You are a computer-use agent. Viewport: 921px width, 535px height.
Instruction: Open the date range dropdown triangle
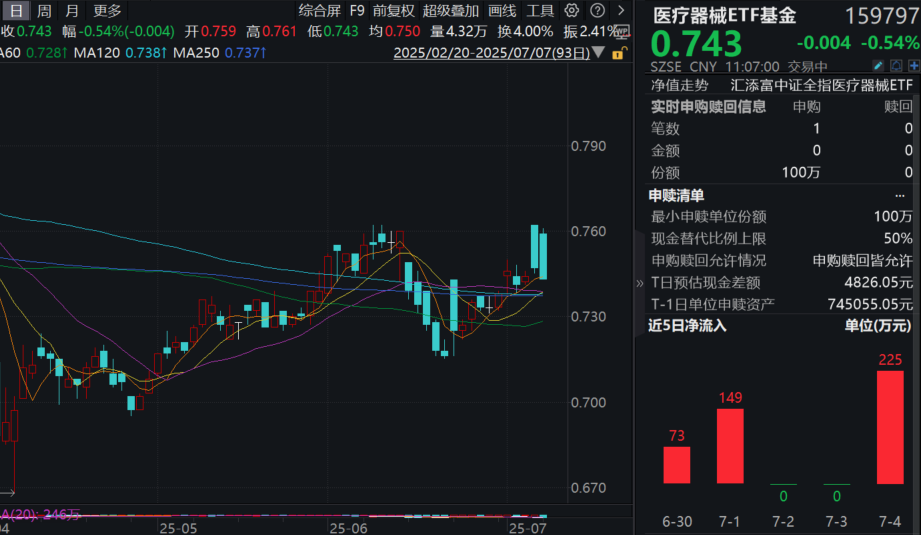[599, 51]
